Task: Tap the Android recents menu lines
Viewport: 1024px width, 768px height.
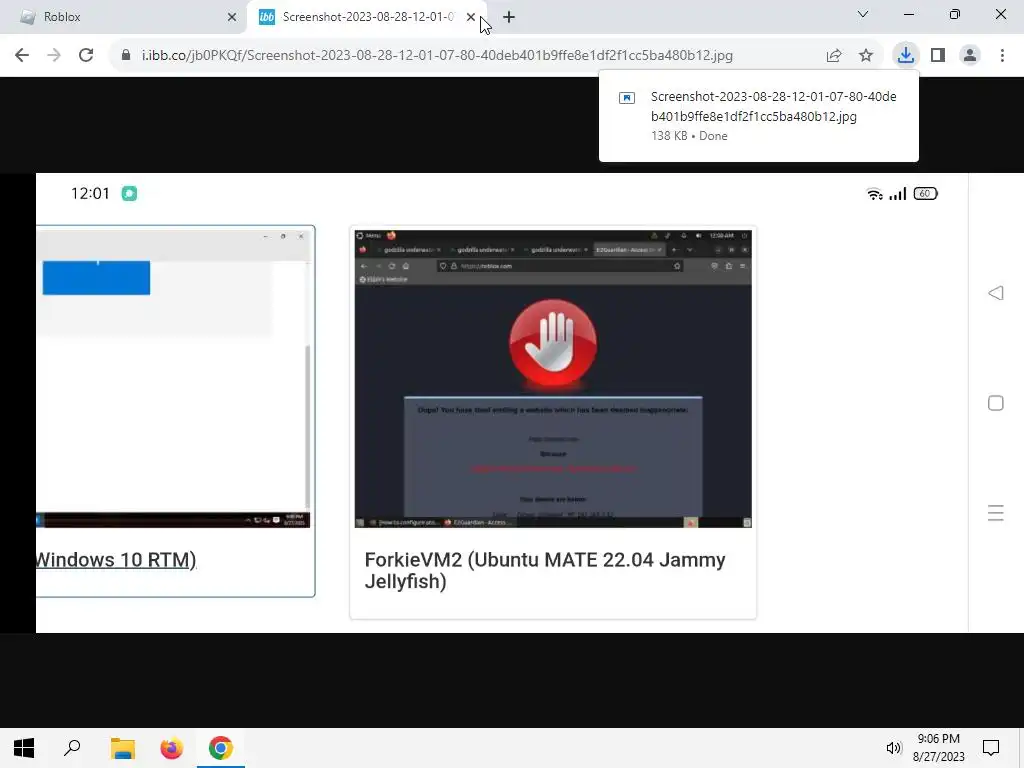Action: click(996, 513)
